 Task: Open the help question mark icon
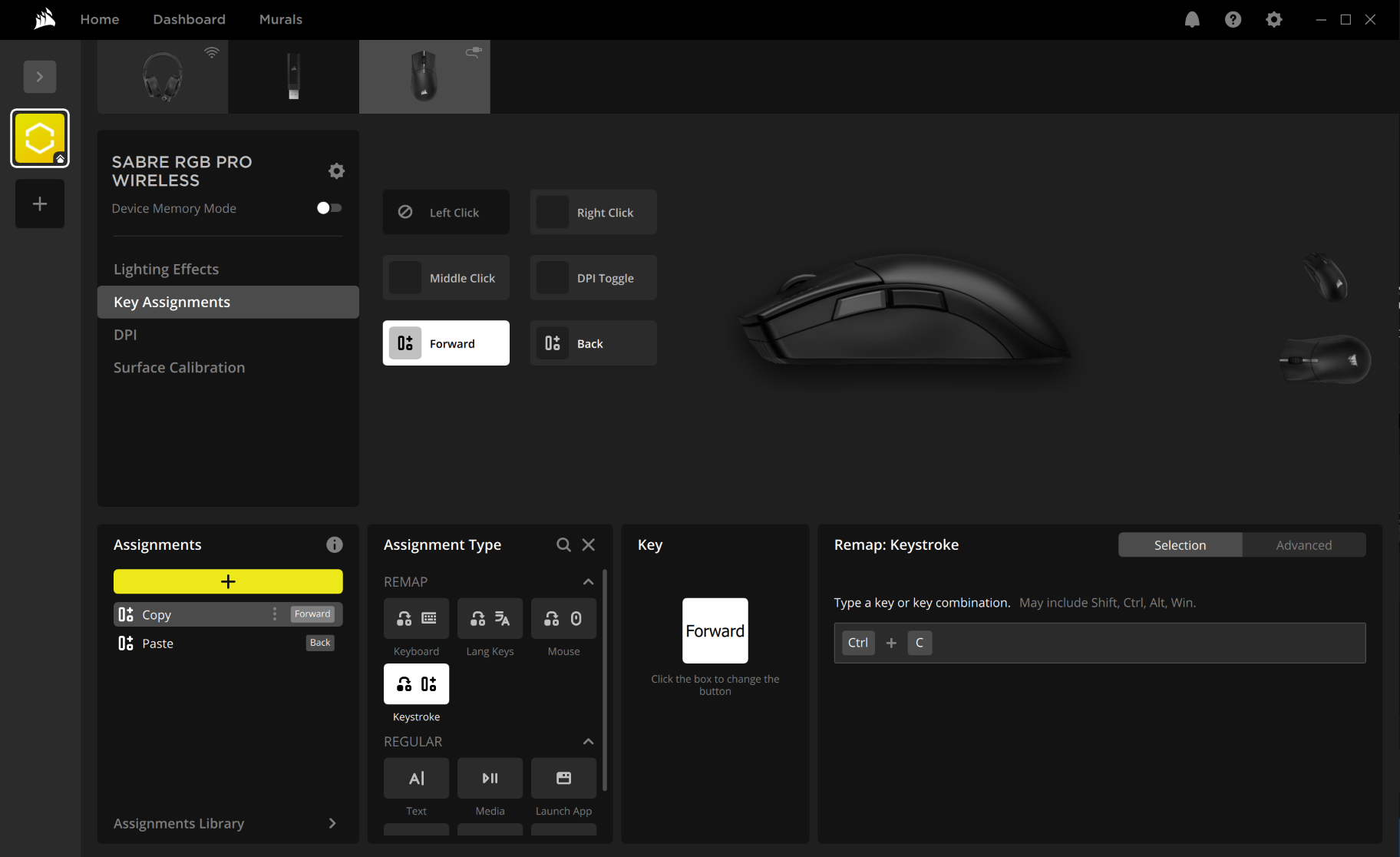click(x=1233, y=20)
